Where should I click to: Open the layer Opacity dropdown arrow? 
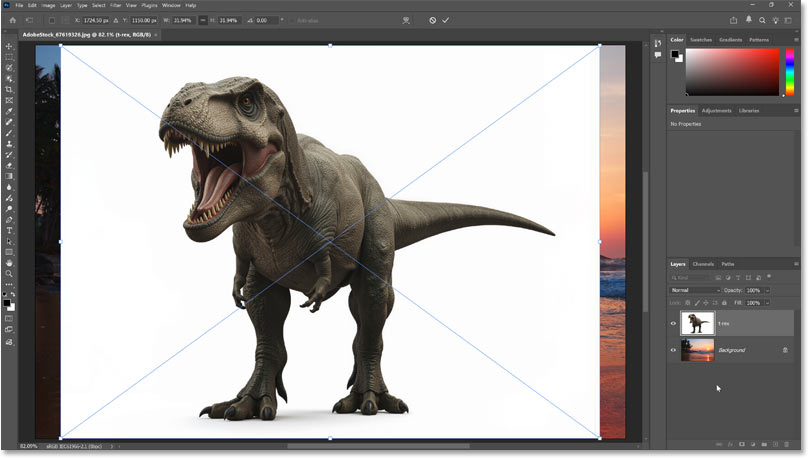click(x=766, y=290)
